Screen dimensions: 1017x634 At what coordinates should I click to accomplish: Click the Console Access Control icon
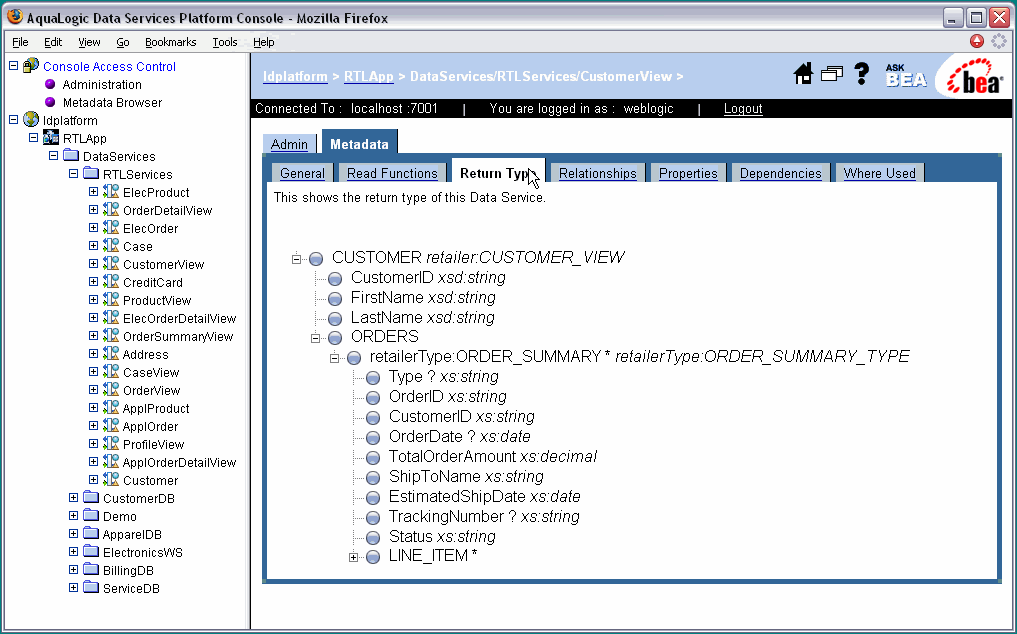(30, 66)
